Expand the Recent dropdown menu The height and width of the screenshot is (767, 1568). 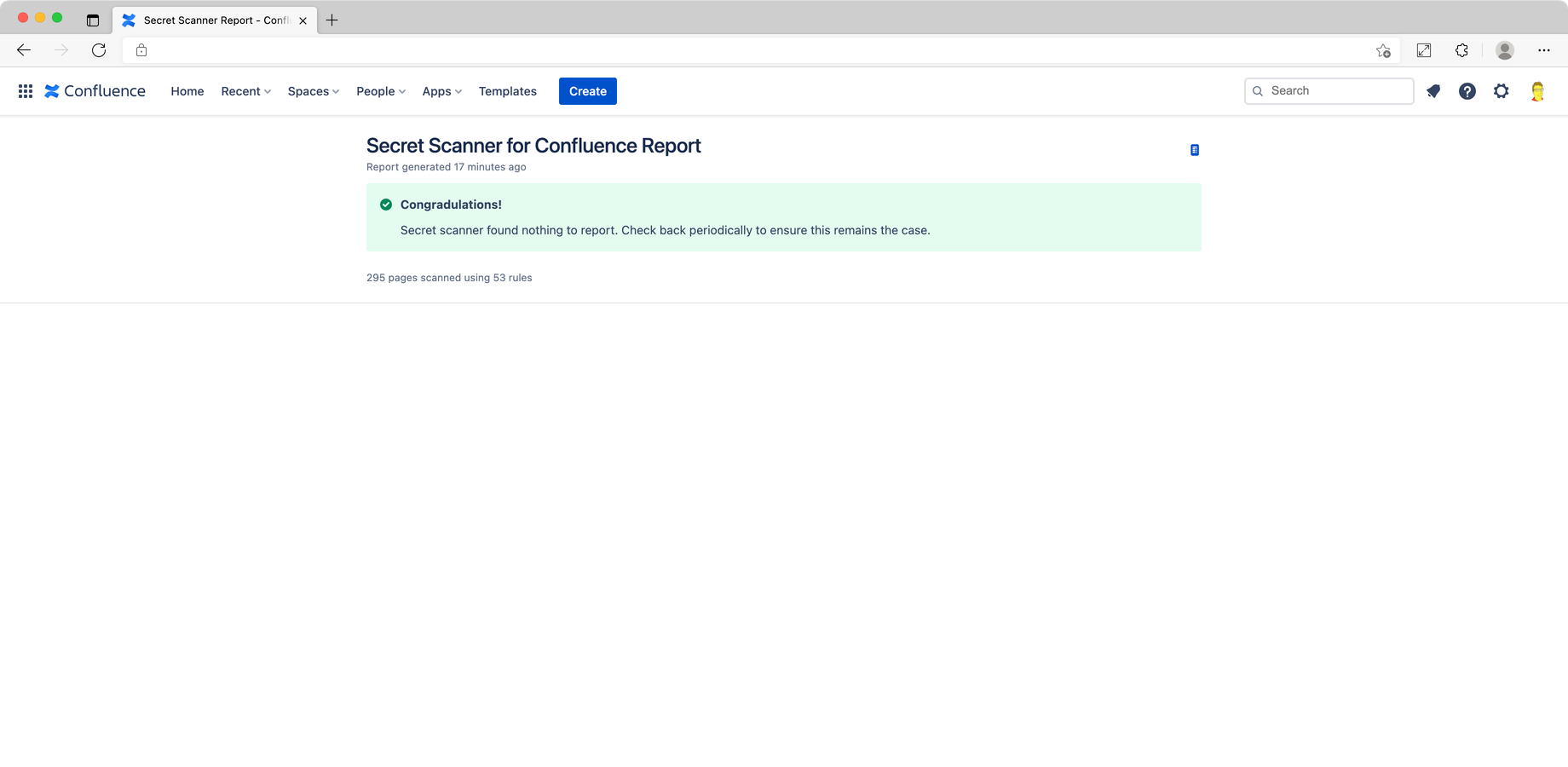pos(245,91)
